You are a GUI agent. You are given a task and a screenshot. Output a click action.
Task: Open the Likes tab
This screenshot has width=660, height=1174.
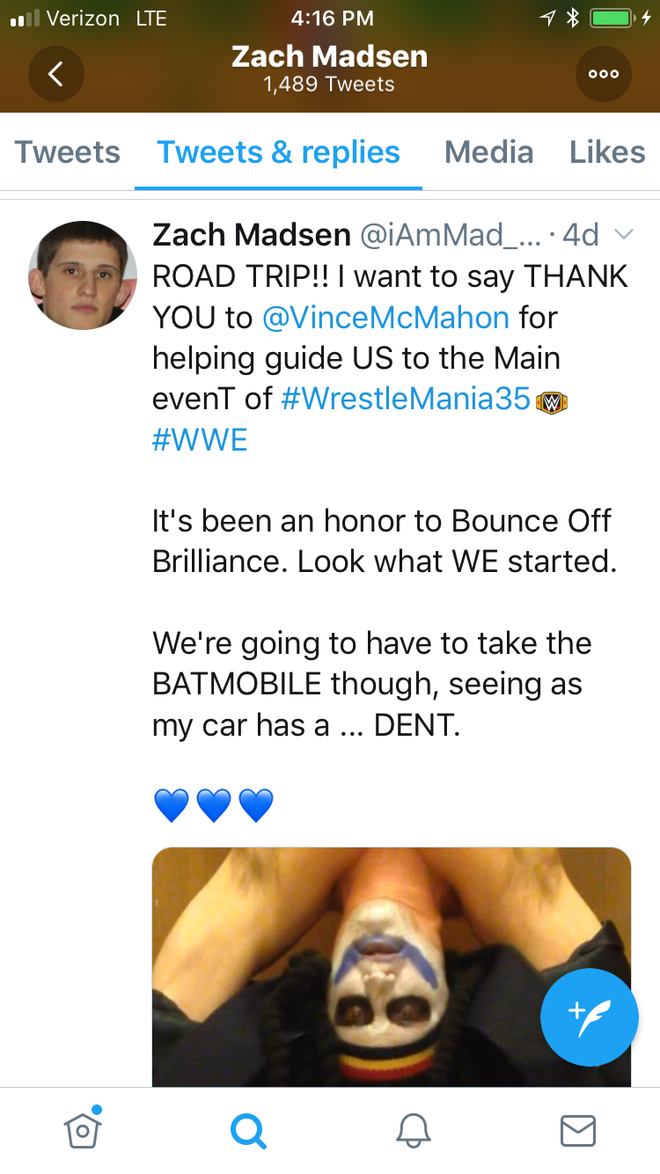point(607,152)
